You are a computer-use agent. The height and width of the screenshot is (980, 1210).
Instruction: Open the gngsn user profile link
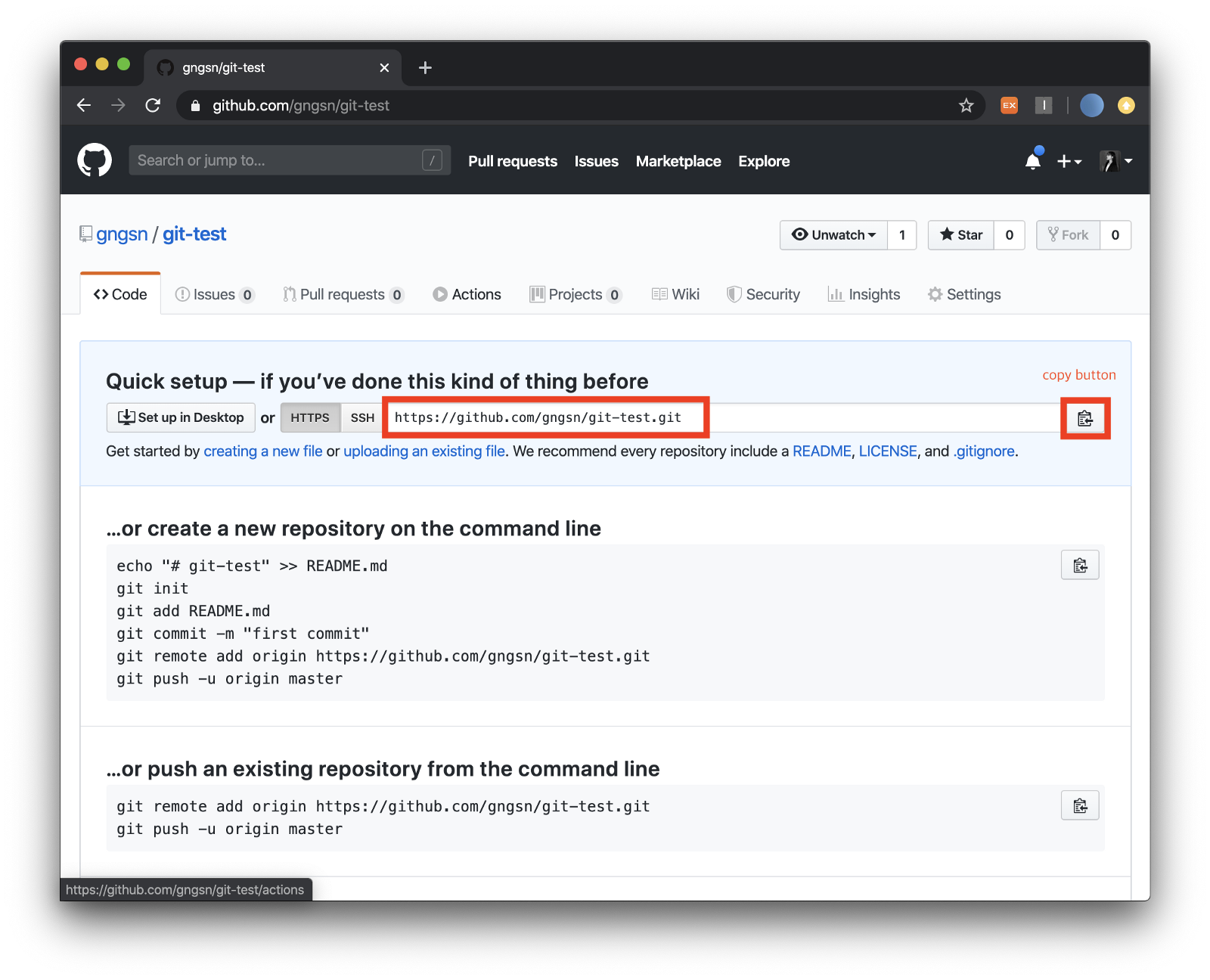point(122,234)
